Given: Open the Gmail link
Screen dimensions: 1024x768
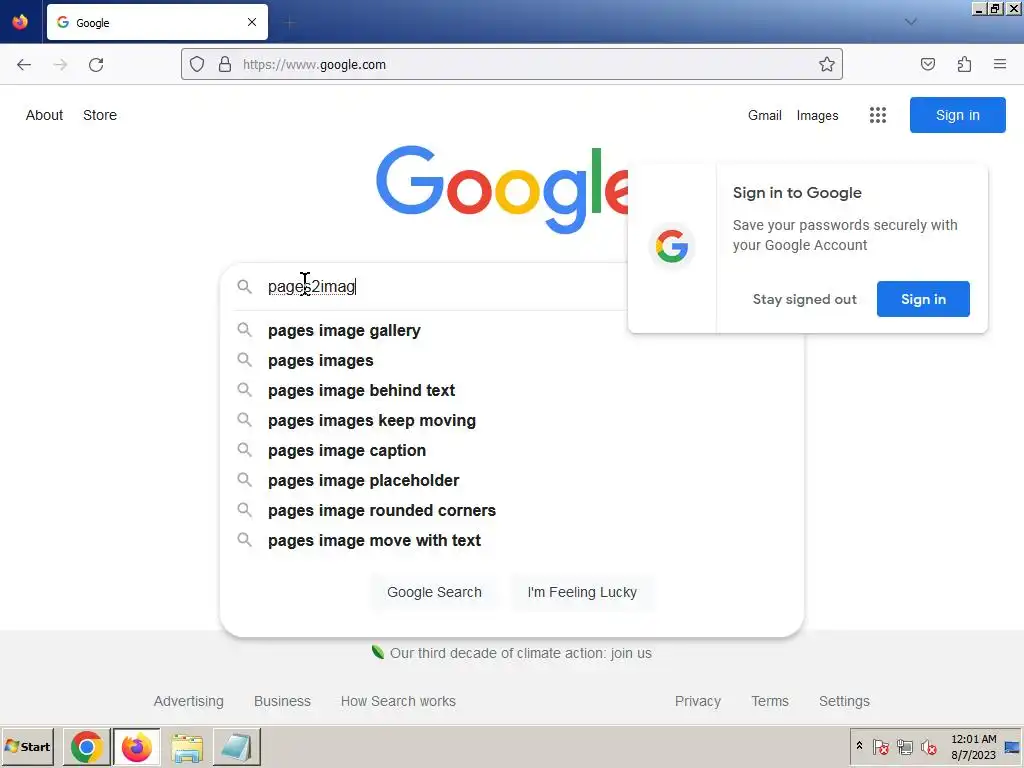Looking at the screenshot, I should [x=765, y=115].
